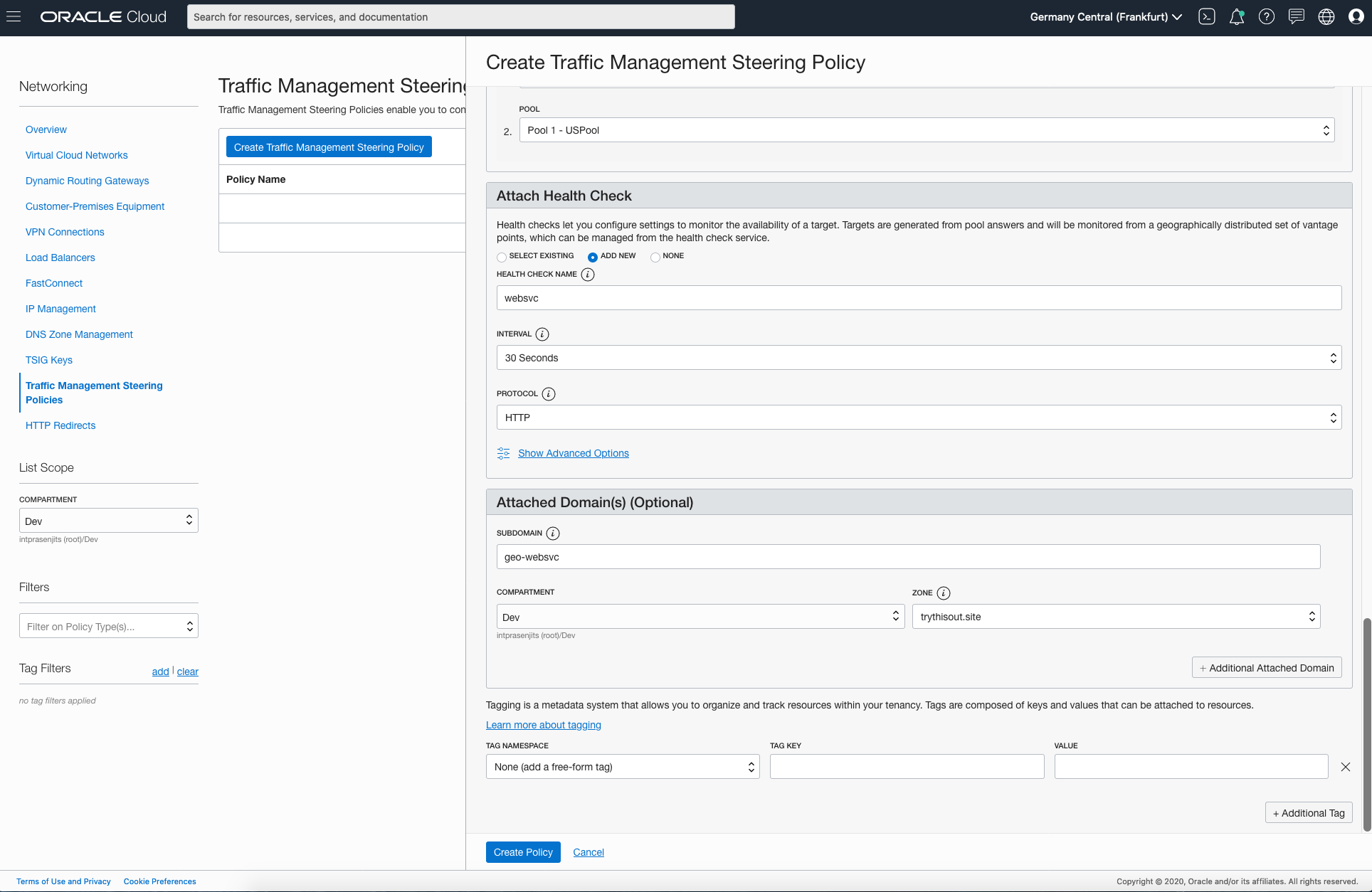The image size is (1372, 892).
Task: Open the language globe icon
Action: pos(1326,16)
